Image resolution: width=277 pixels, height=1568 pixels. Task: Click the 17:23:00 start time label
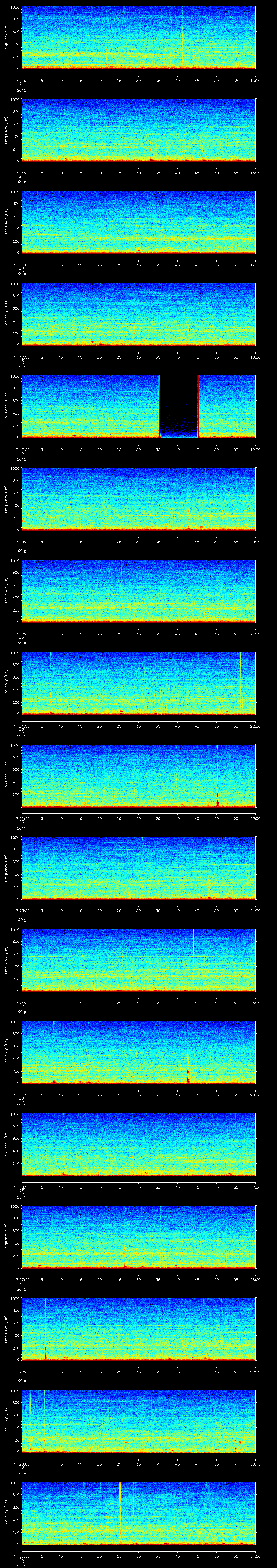pos(21,910)
